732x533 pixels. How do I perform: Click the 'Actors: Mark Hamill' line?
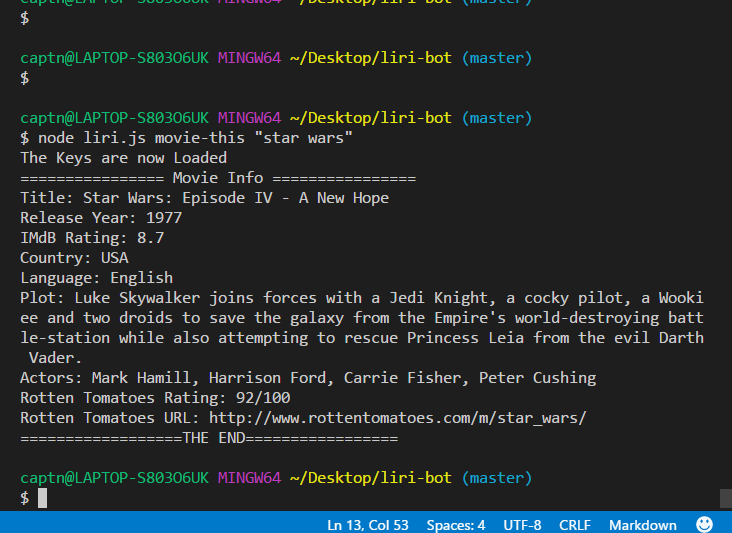(x=308, y=378)
